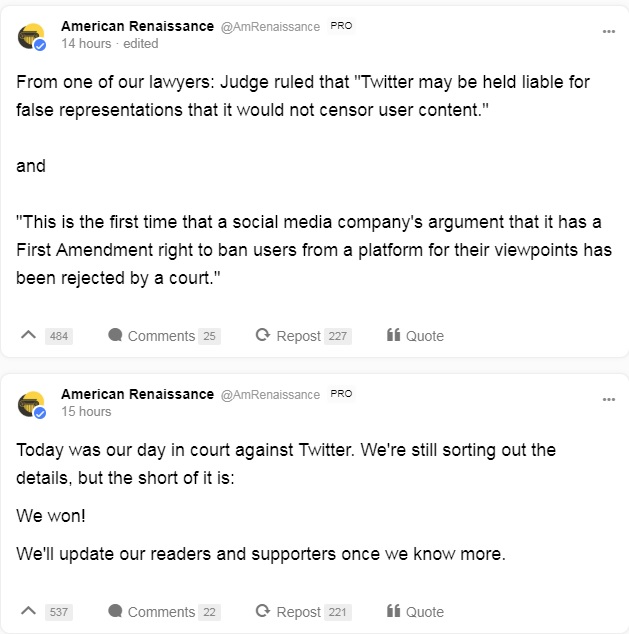
Task: Click the PRO badge on first post
Action: tap(341, 26)
